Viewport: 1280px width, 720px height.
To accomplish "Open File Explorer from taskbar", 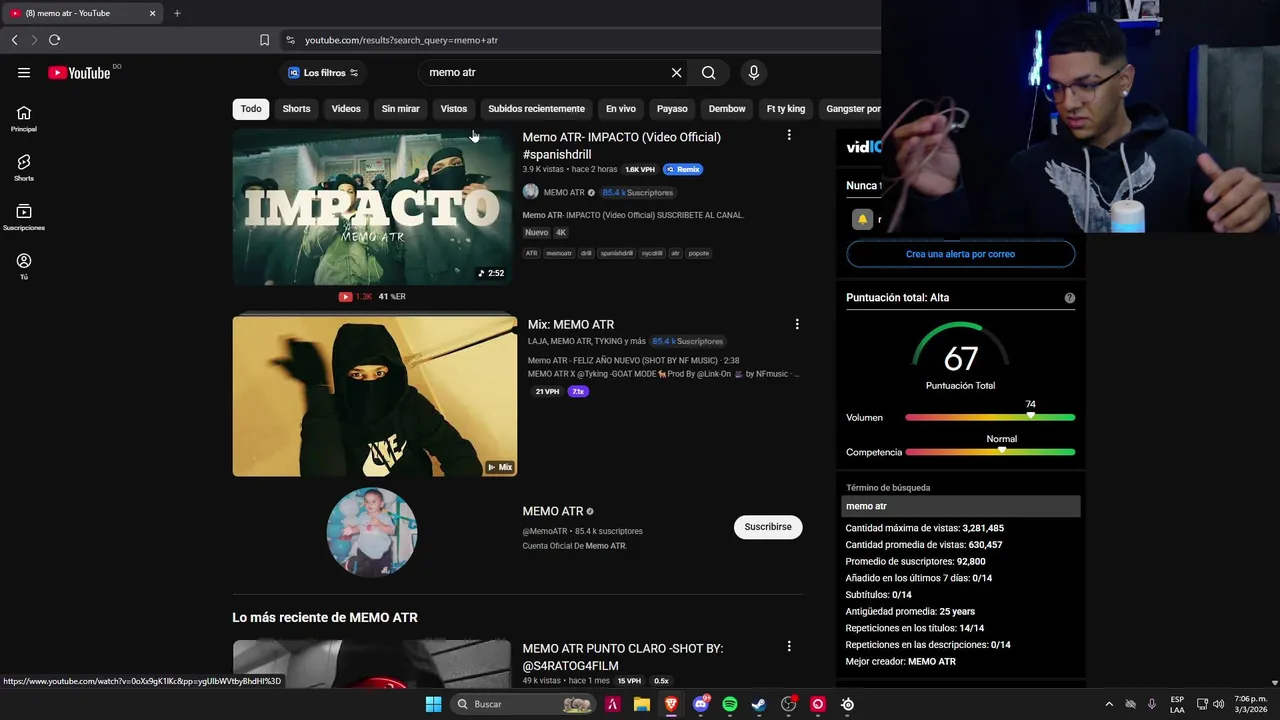I will [x=641, y=704].
